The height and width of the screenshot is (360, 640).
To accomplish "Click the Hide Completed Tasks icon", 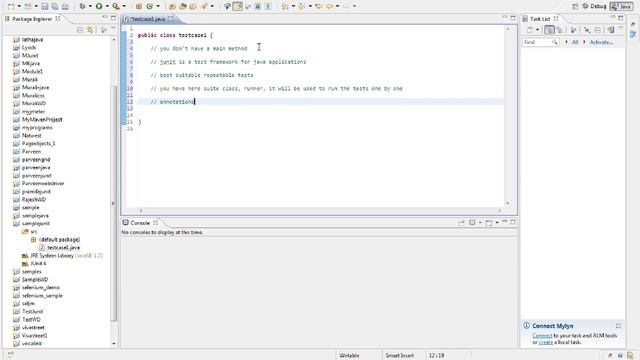I will click(587, 30).
